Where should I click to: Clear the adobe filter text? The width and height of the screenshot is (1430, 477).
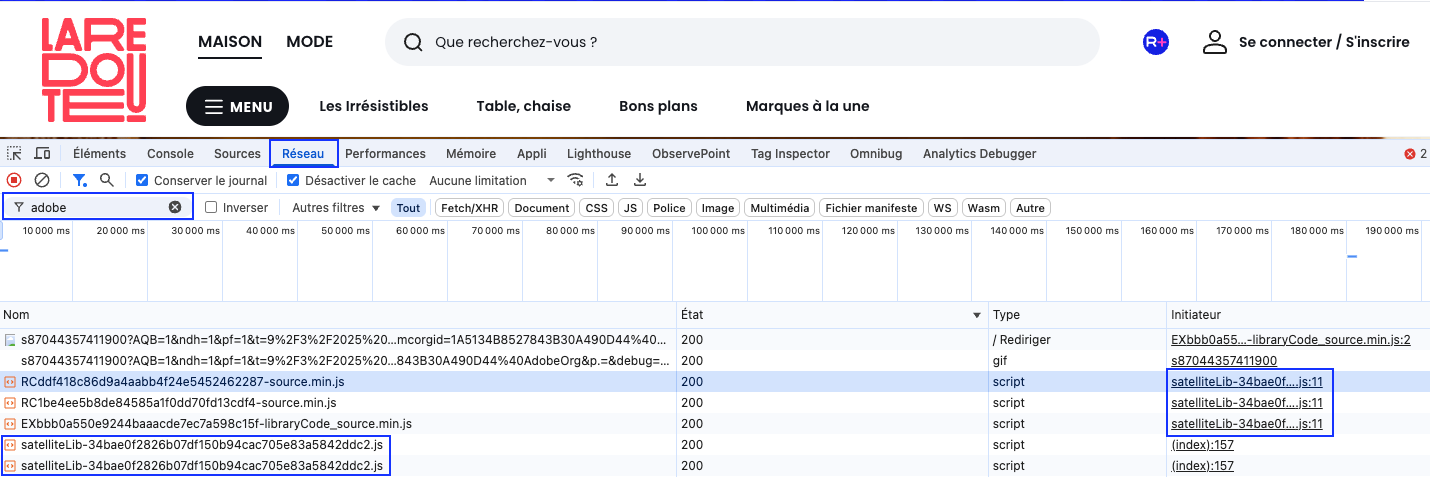click(175, 208)
